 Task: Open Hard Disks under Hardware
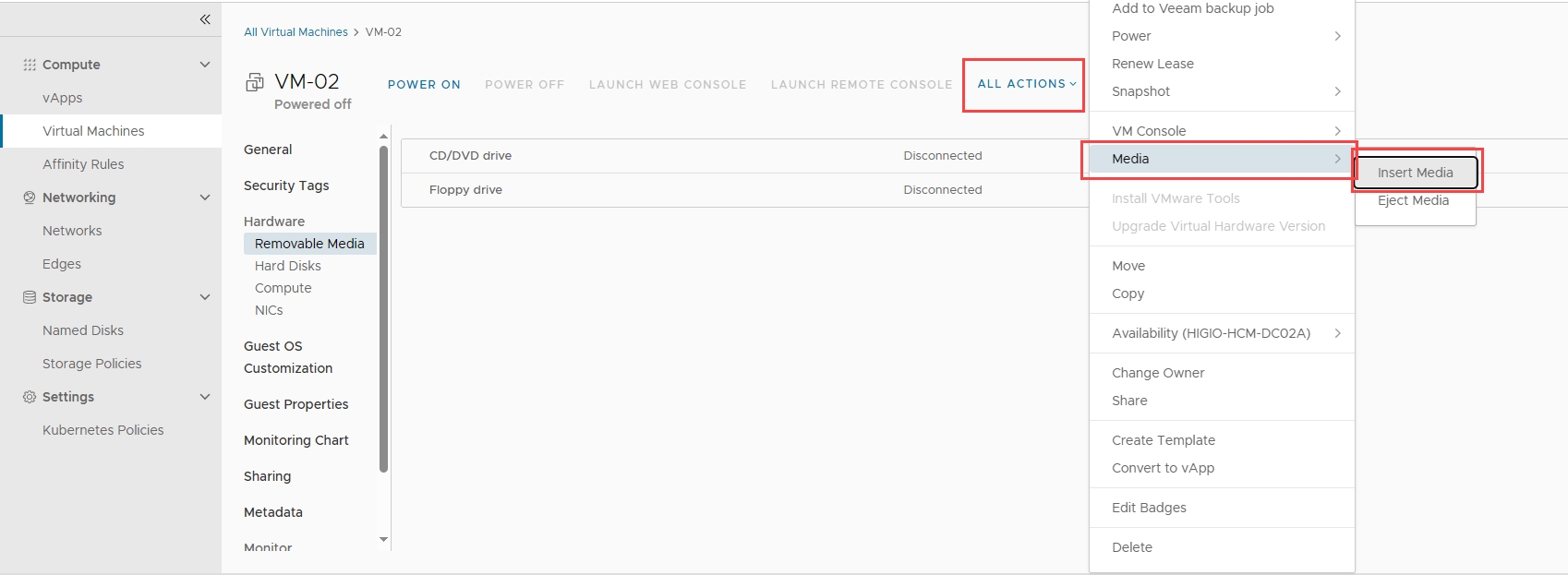click(288, 266)
